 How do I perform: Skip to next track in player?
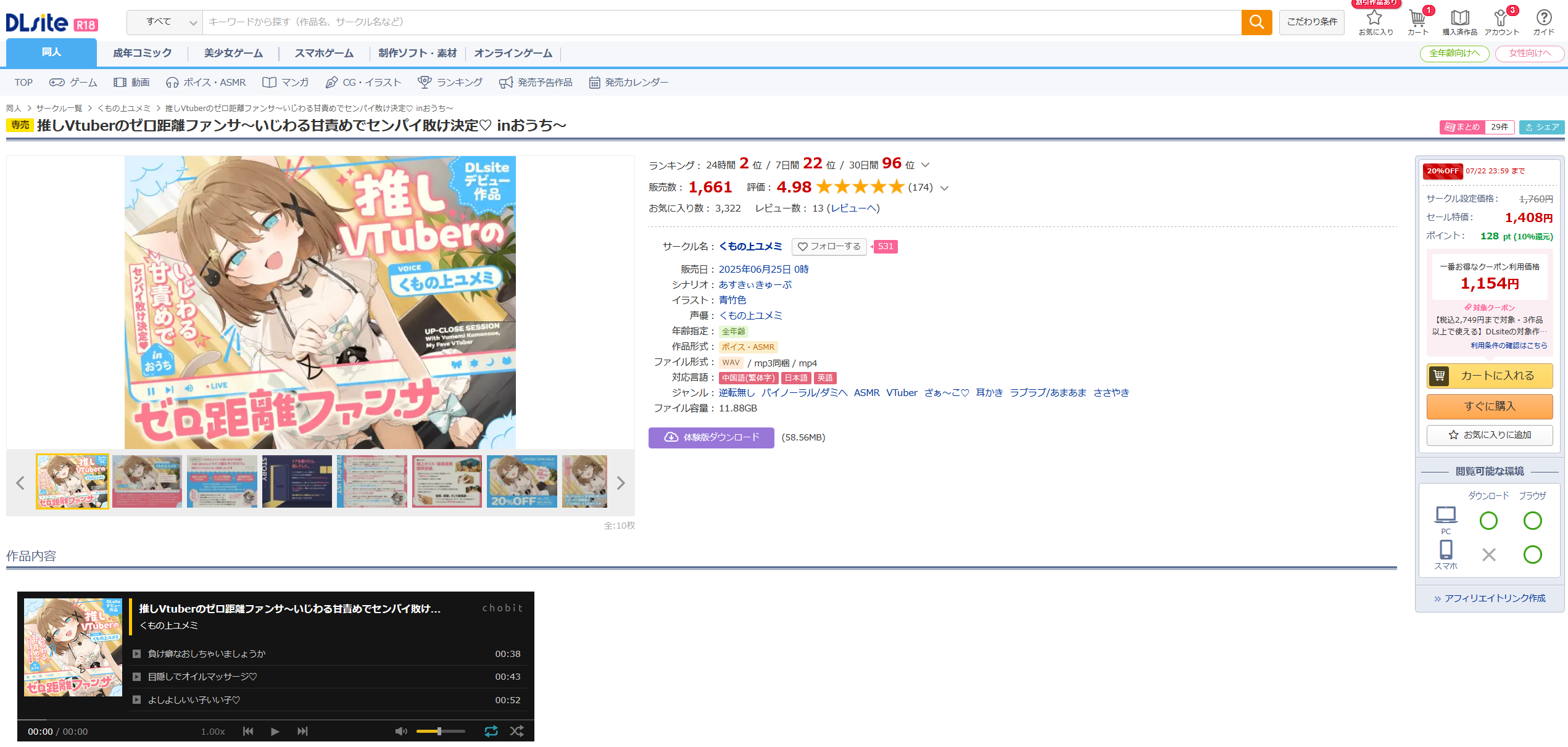(x=302, y=732)
